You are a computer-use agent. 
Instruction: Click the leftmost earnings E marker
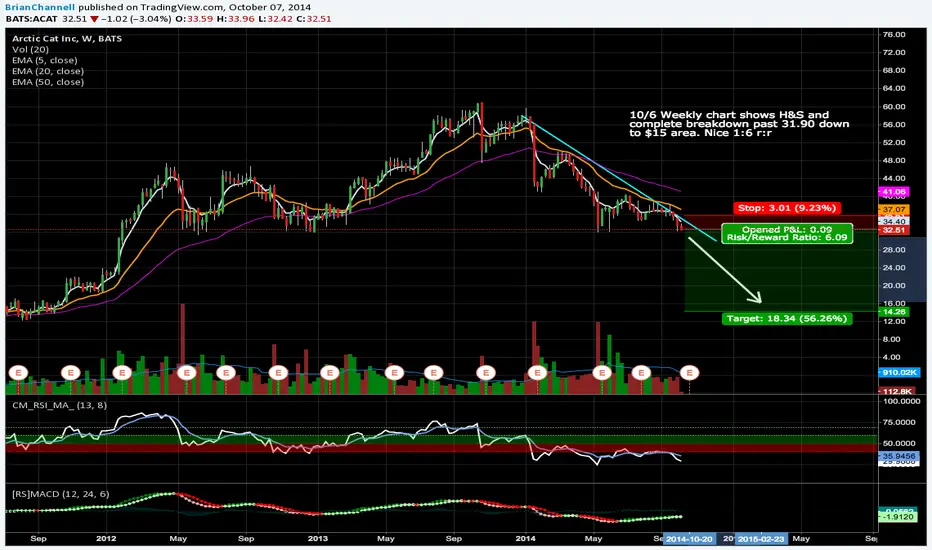point(18,373)
